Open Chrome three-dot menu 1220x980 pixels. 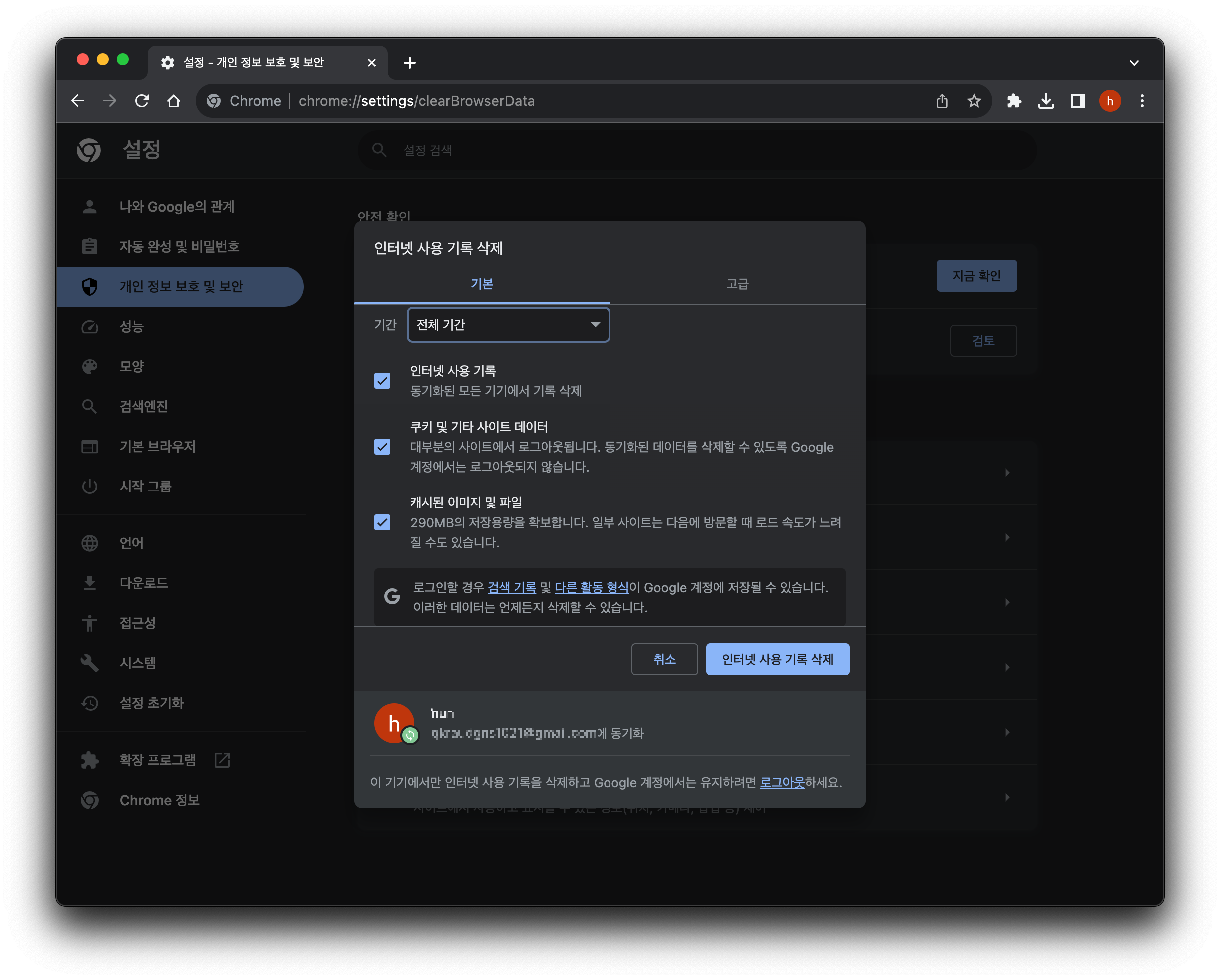1142,101
